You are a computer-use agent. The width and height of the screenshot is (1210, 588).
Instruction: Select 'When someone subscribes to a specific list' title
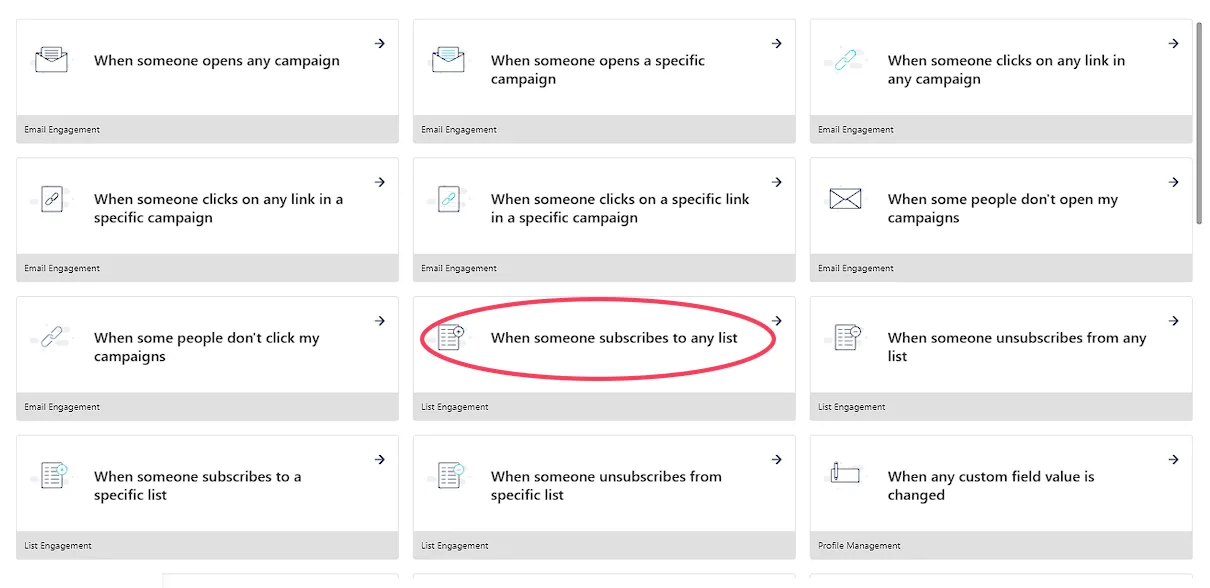[x=198, y=486]
